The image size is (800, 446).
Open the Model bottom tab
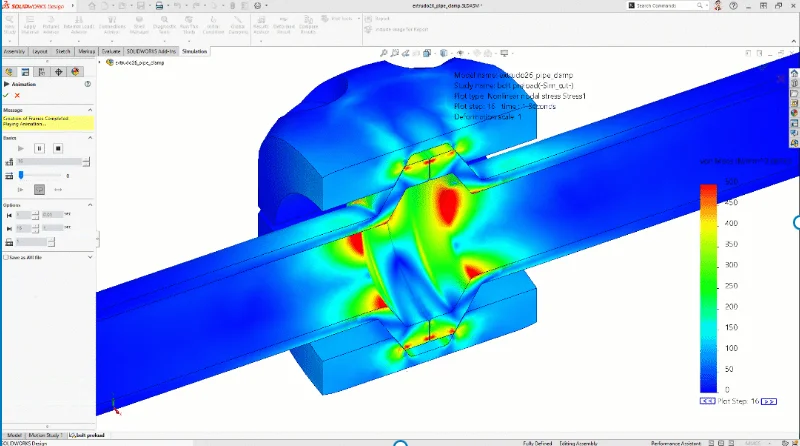tap(14, 435)
